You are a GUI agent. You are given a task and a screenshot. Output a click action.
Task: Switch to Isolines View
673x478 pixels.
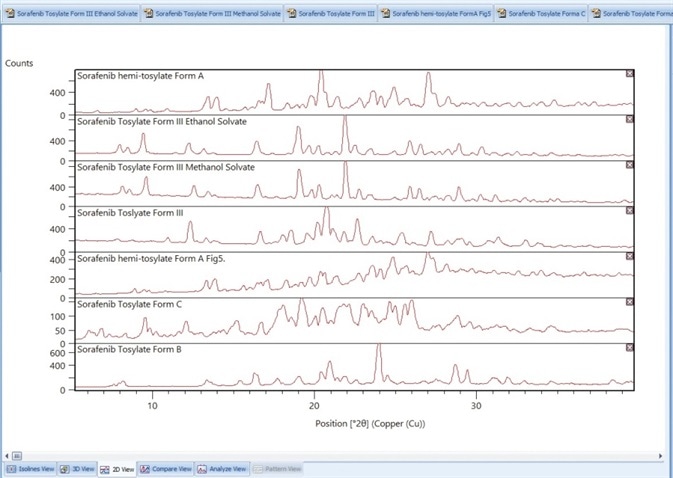(x=30, y=468)
